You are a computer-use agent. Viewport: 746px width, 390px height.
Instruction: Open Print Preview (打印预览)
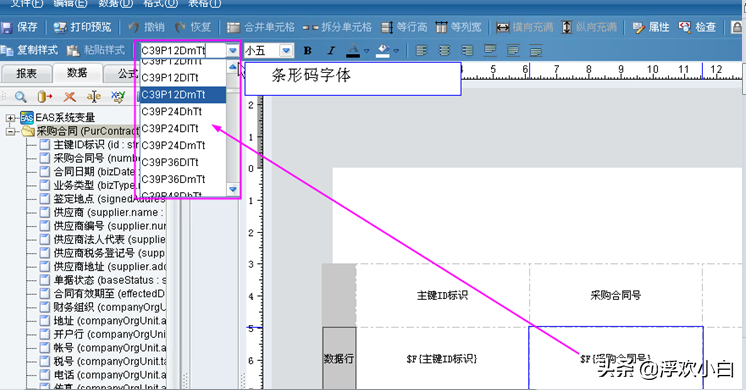[x=60, y=28]
